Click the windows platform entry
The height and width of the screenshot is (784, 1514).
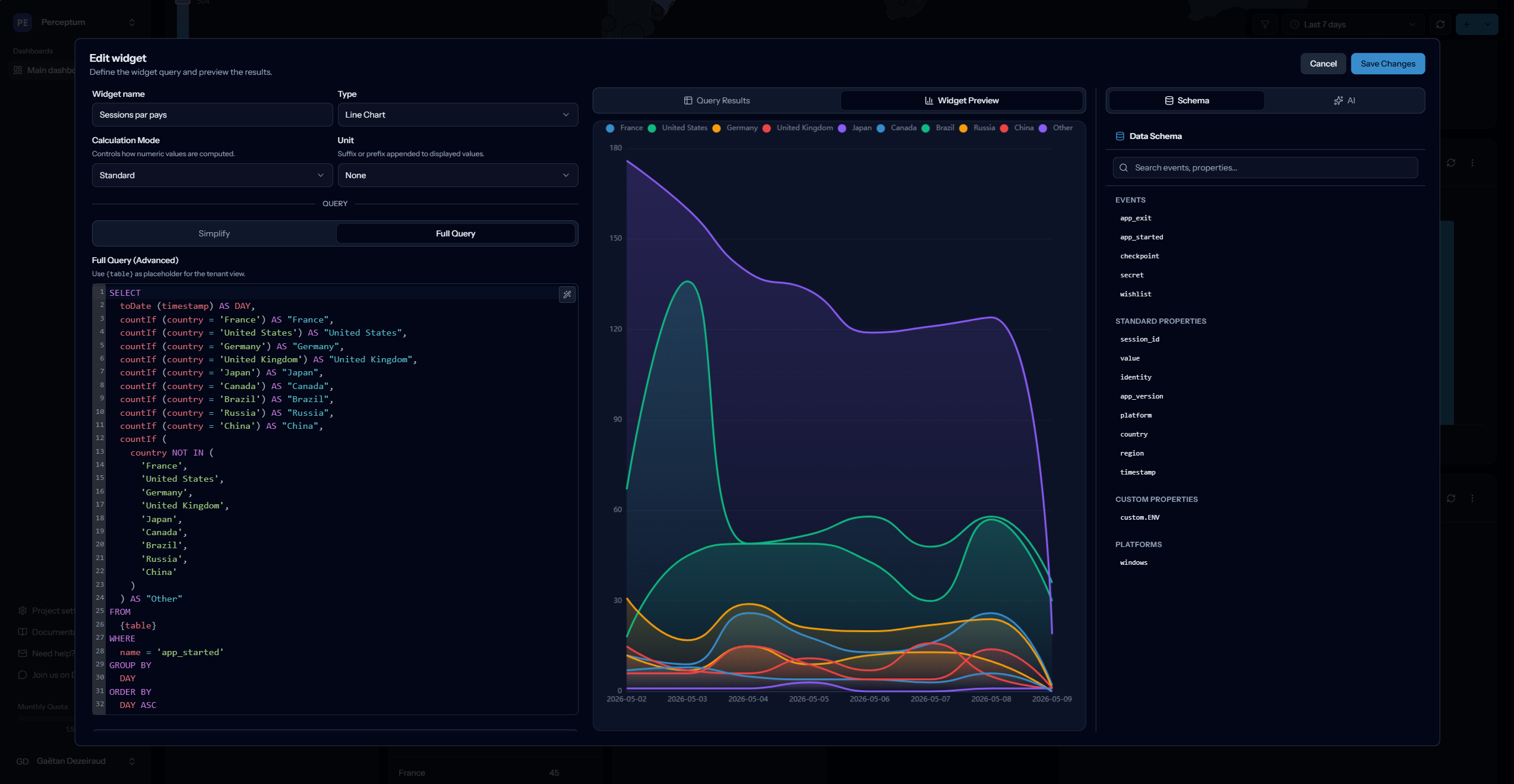pos(1133,562)
